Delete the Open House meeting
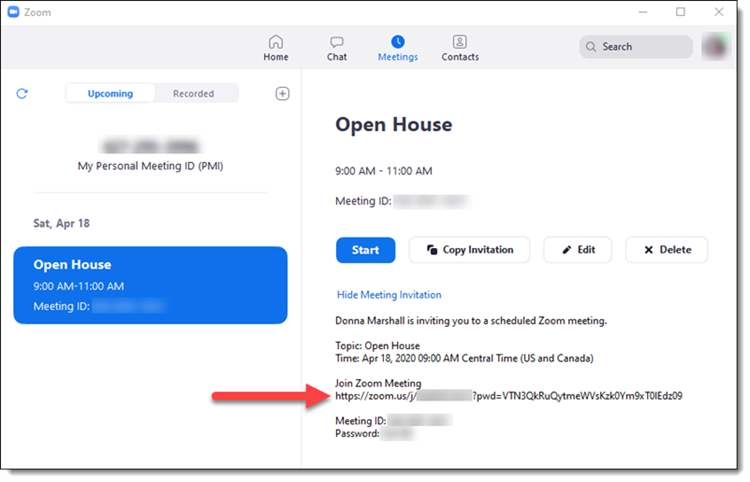The image size is (750, 482). [x=666, y=250]
